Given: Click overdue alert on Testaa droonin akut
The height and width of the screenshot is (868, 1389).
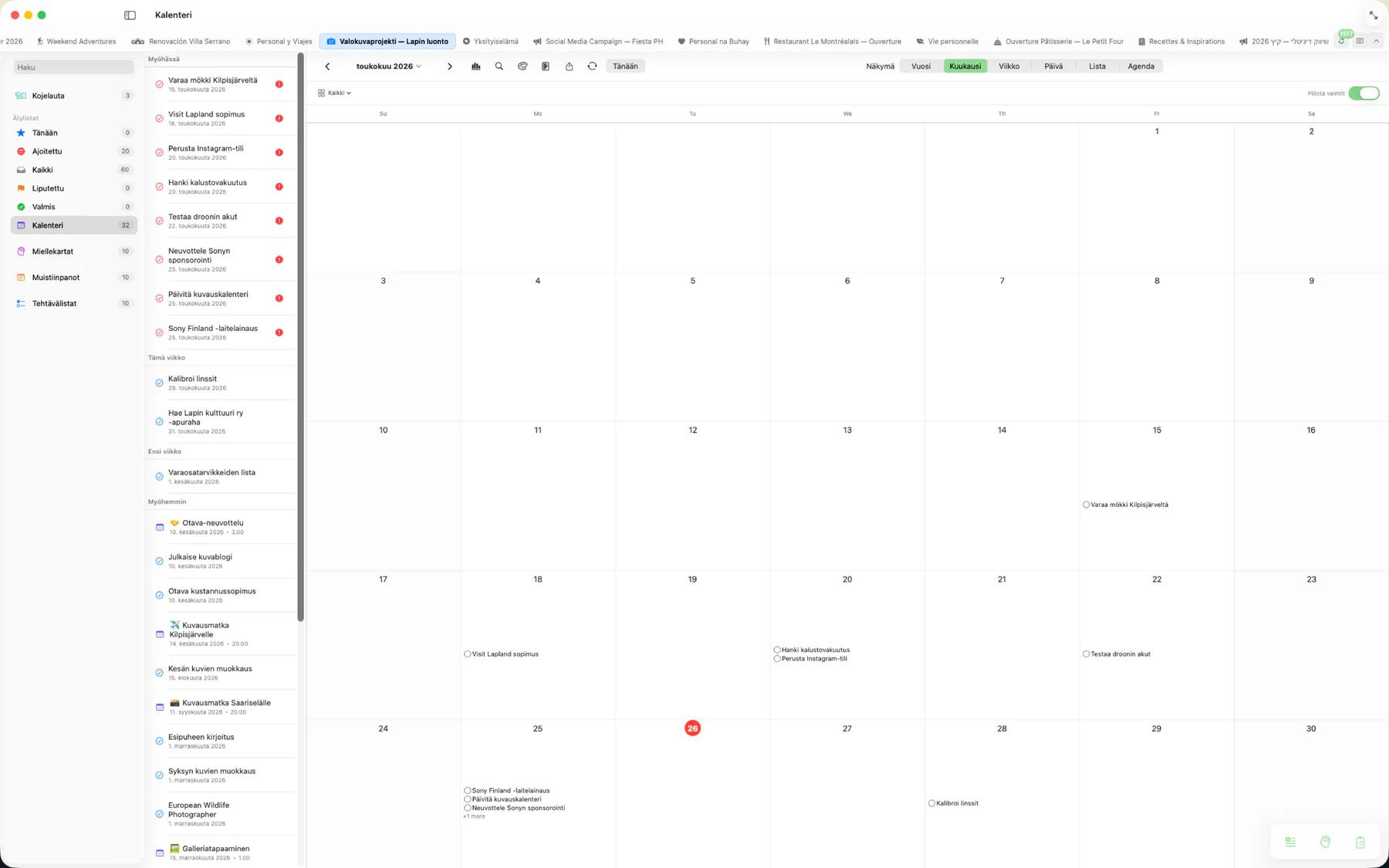Looking at the screenshot, I should (x=279, y=221).
